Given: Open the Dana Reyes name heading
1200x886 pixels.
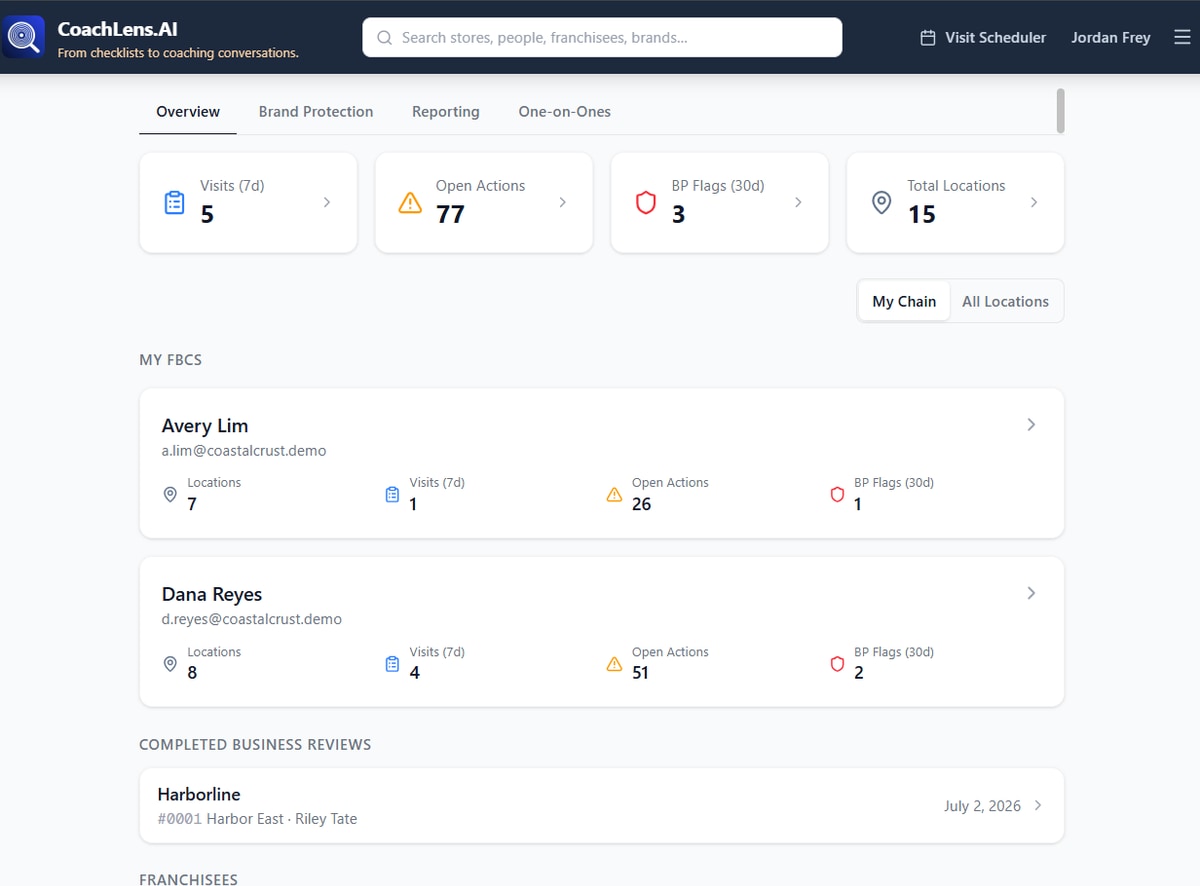Looking at the screenshot, I should (x=212, y=594).
